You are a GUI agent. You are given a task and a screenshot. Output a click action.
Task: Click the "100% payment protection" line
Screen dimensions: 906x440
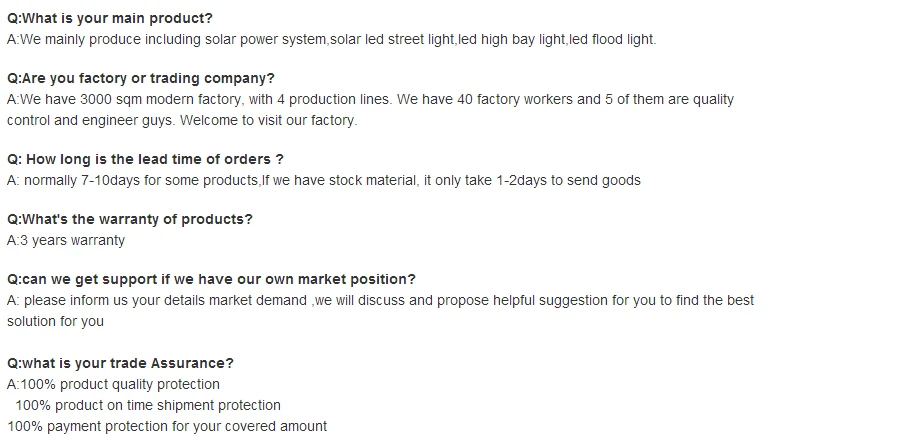point(166,426)
